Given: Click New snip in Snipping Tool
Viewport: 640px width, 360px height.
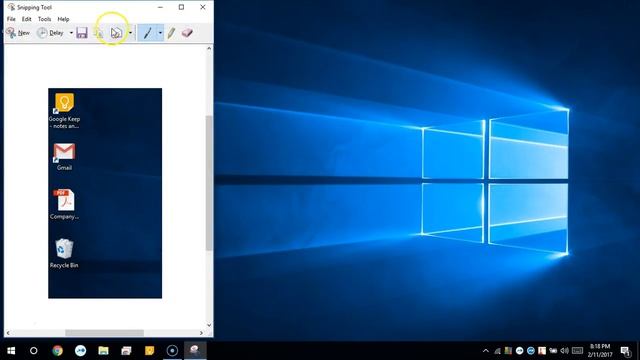Looking at the screenshot, I should tap(18, 33).
